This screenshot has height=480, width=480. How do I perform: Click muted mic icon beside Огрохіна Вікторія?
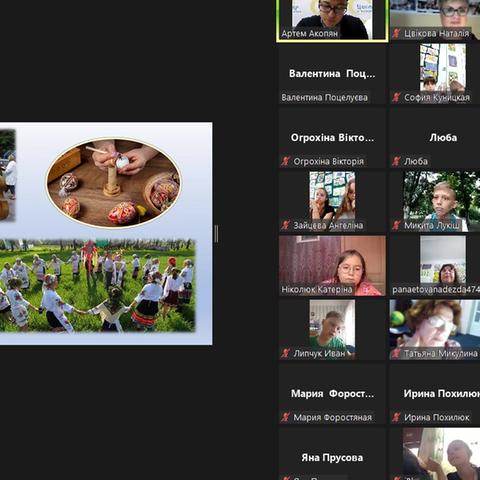pos(285,161)
